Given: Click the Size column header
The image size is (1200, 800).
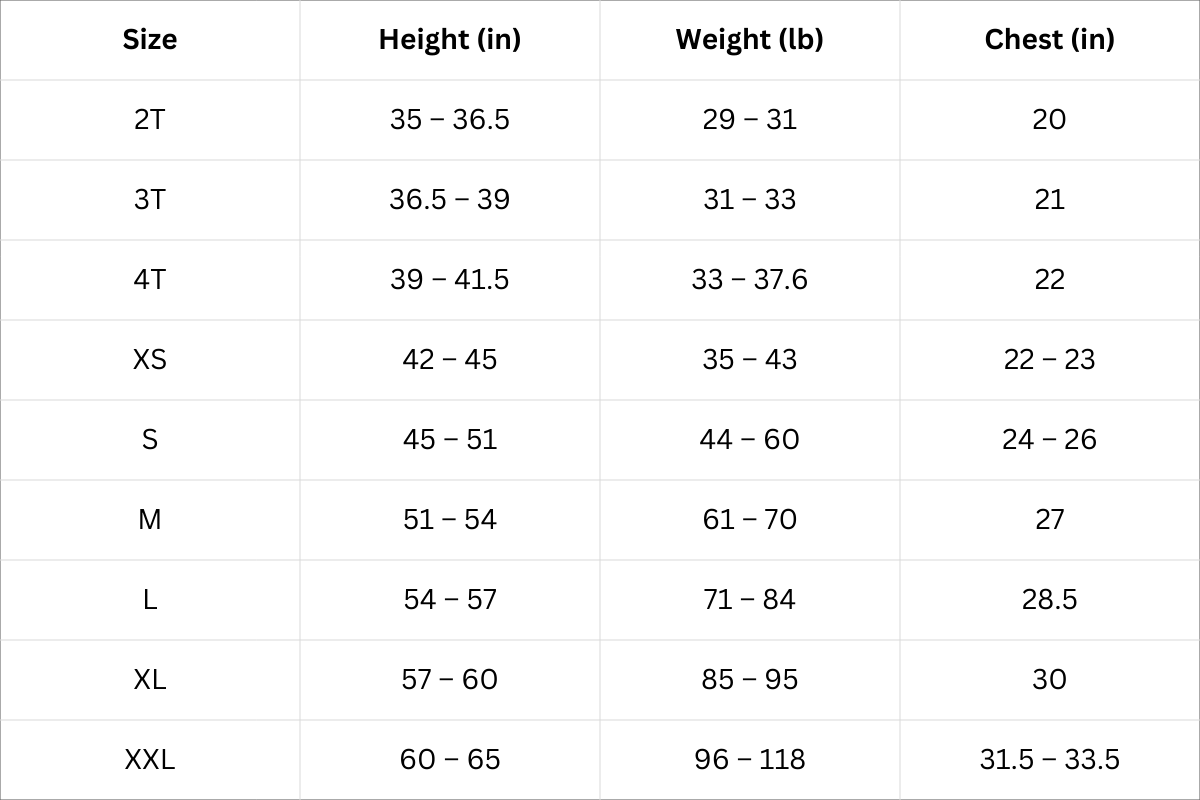Looking at the screenshot, I should pos(150,40).
